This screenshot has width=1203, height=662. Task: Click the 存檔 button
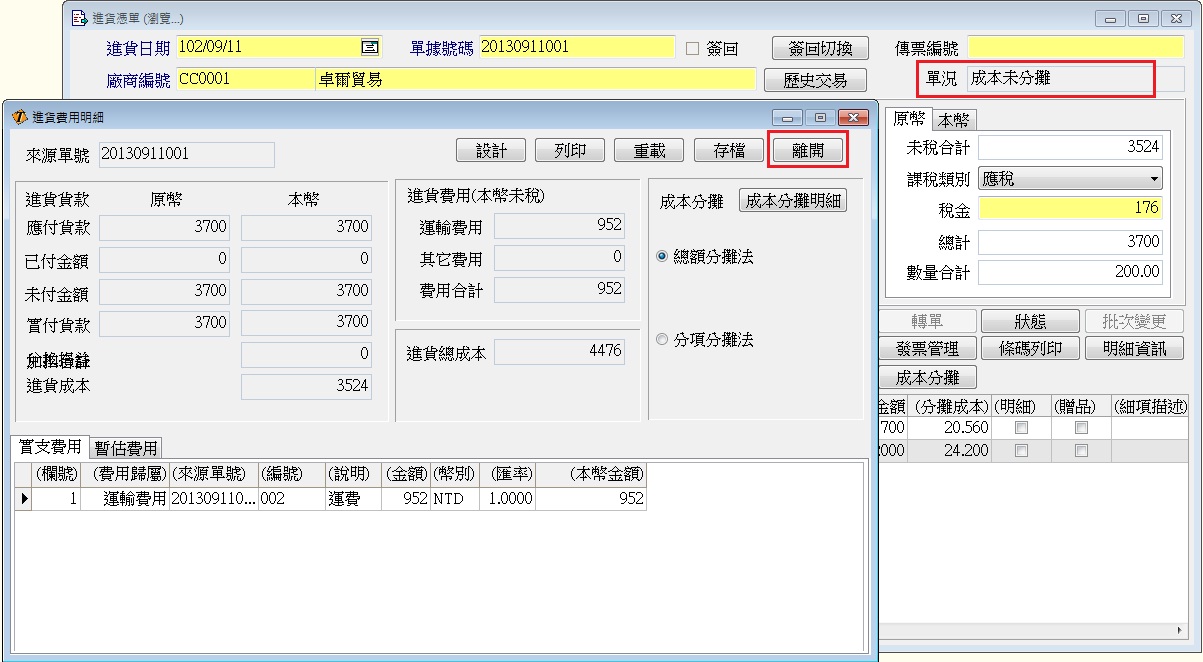728,150
